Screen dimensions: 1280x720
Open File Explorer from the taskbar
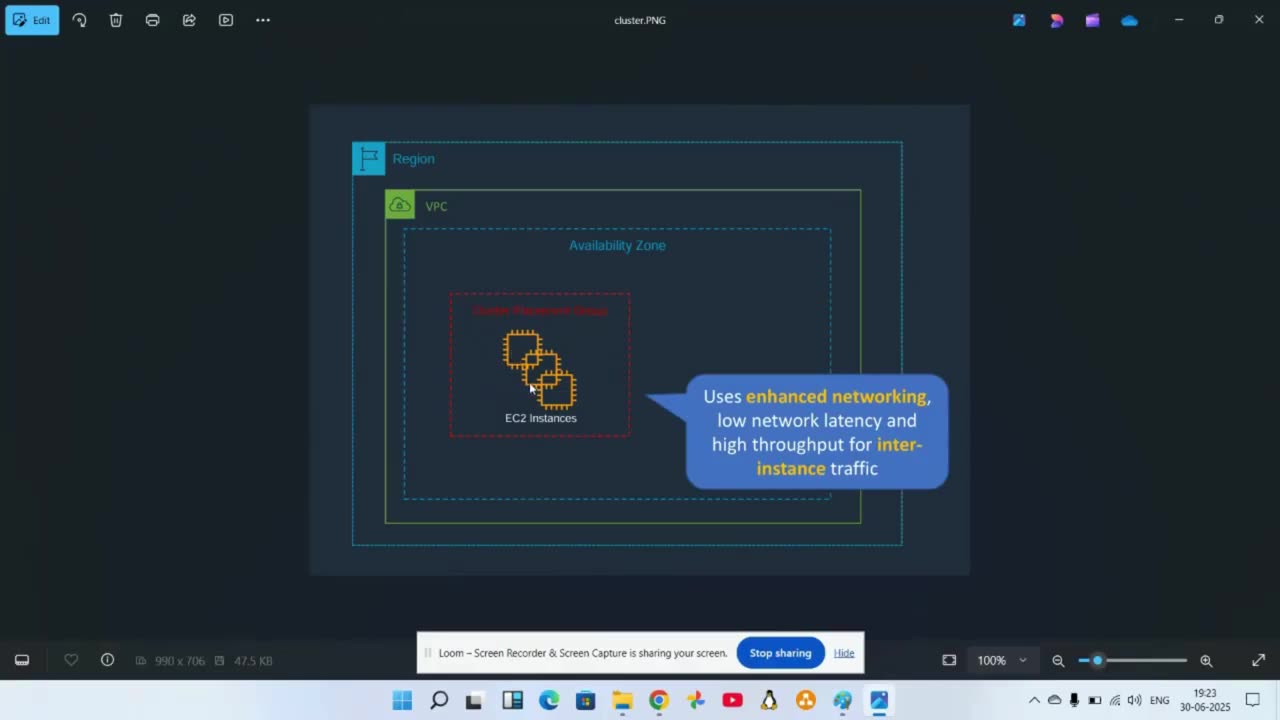click(x=622, y=700)
